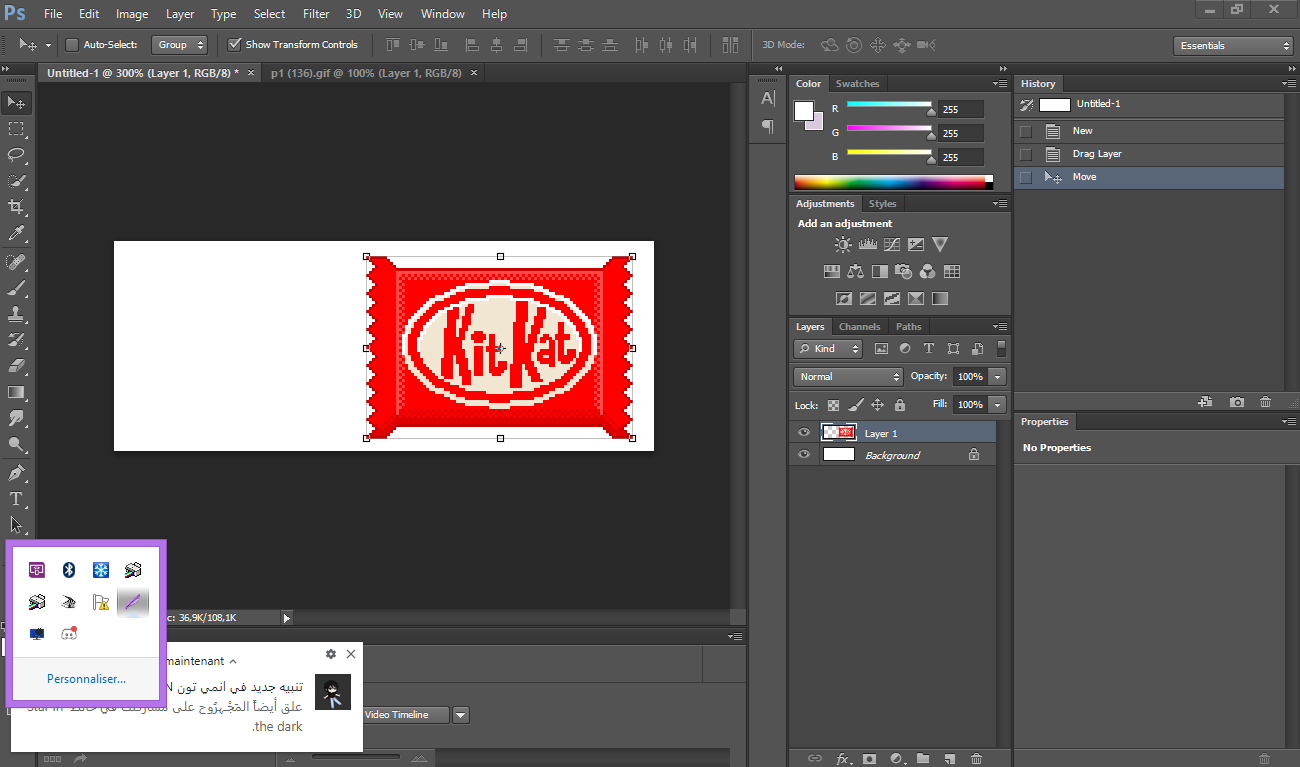Select the Horizontal Type tool

(16, 499)
